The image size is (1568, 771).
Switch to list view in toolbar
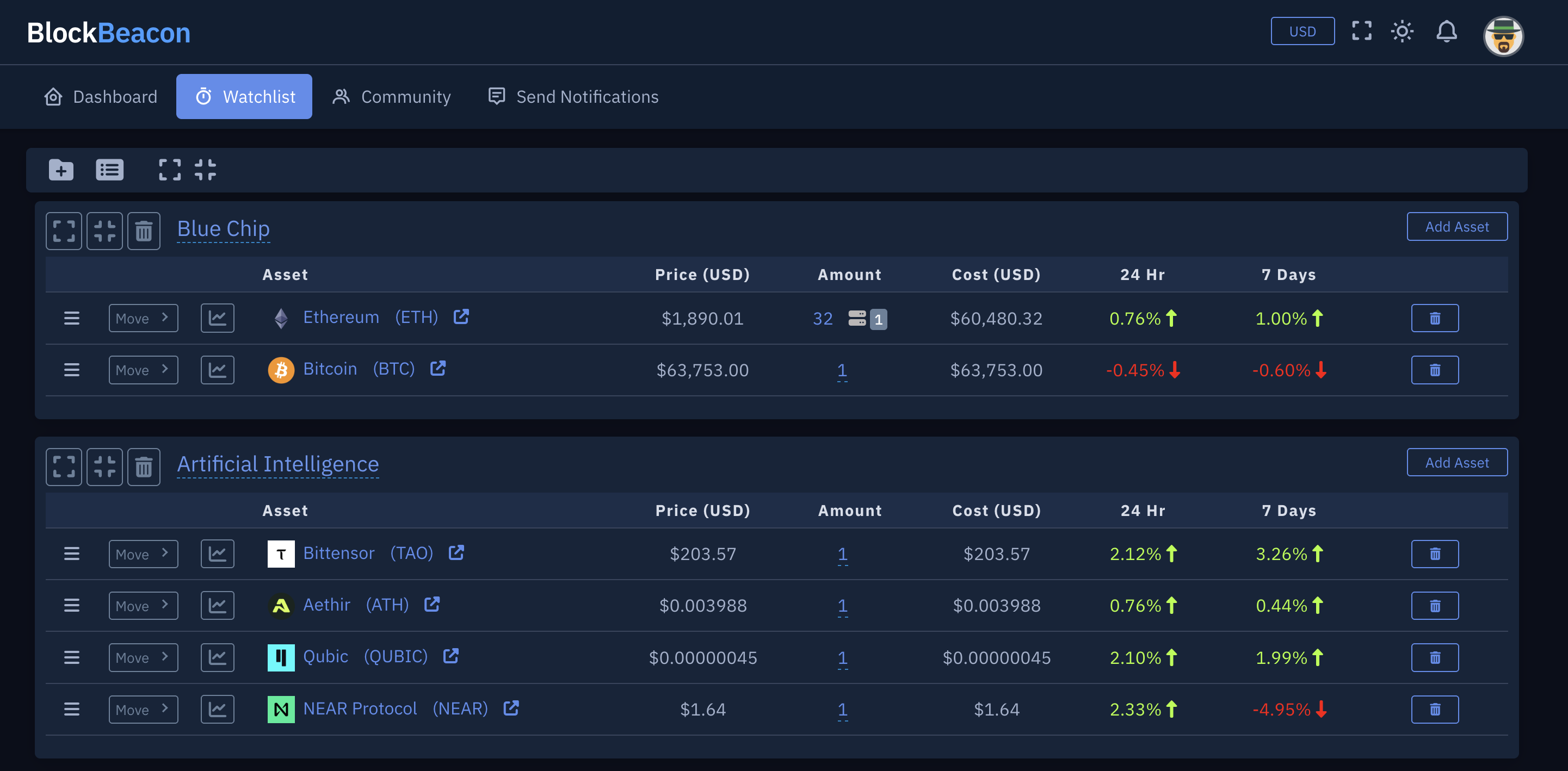(x=109, y=170)
